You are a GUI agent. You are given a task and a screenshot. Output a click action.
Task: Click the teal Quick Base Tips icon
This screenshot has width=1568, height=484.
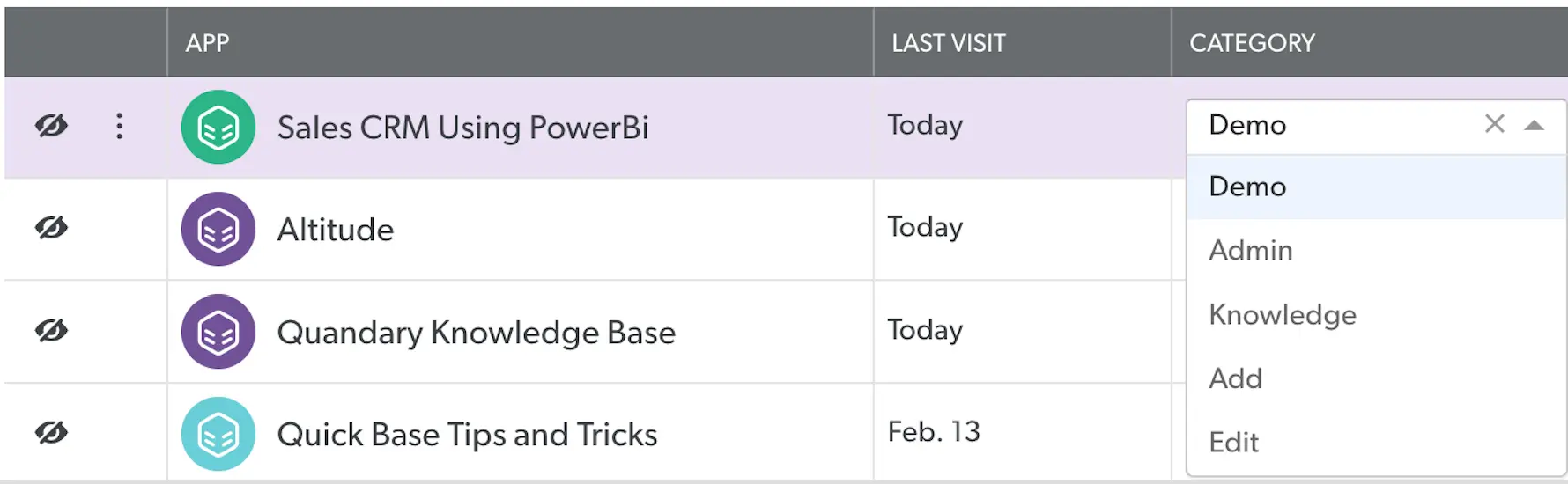[x=218, y=434]
